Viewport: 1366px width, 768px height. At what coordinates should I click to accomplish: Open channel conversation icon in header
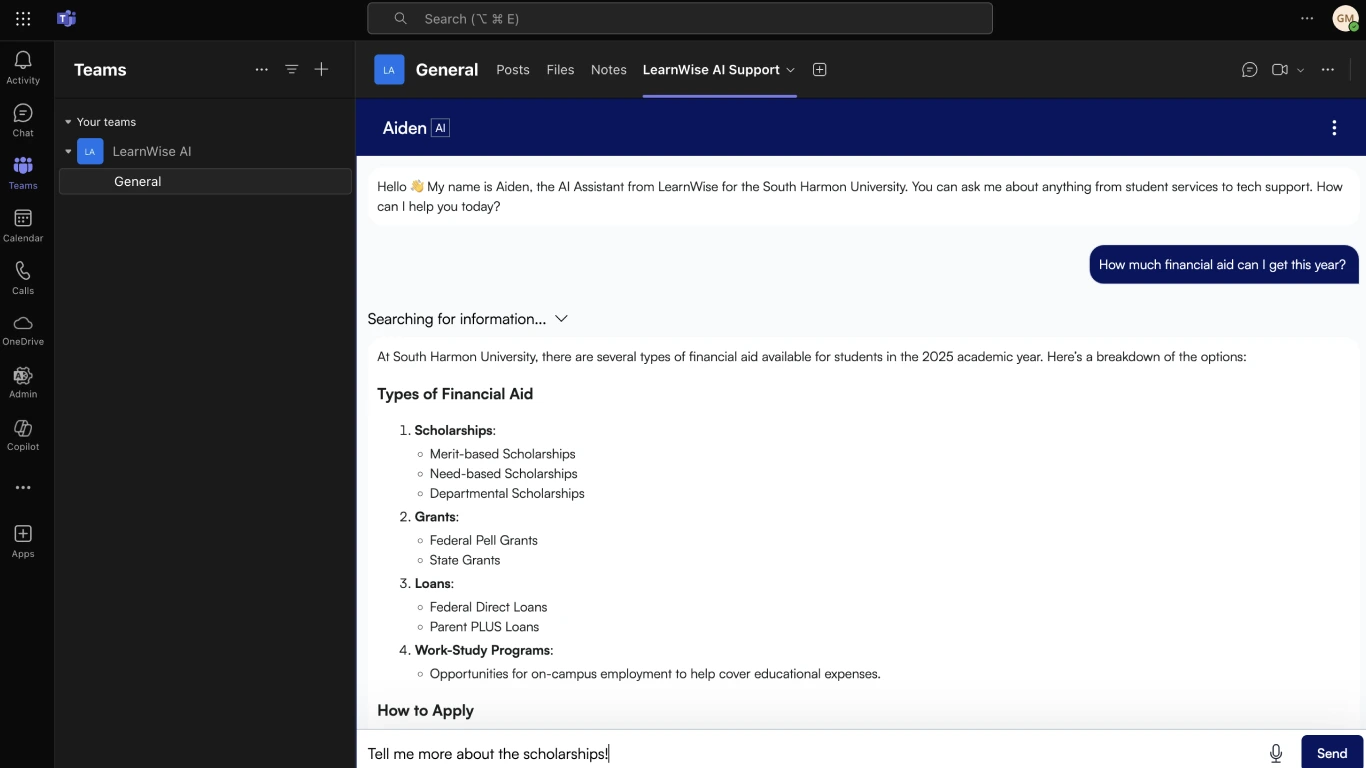click(1250, 70)
